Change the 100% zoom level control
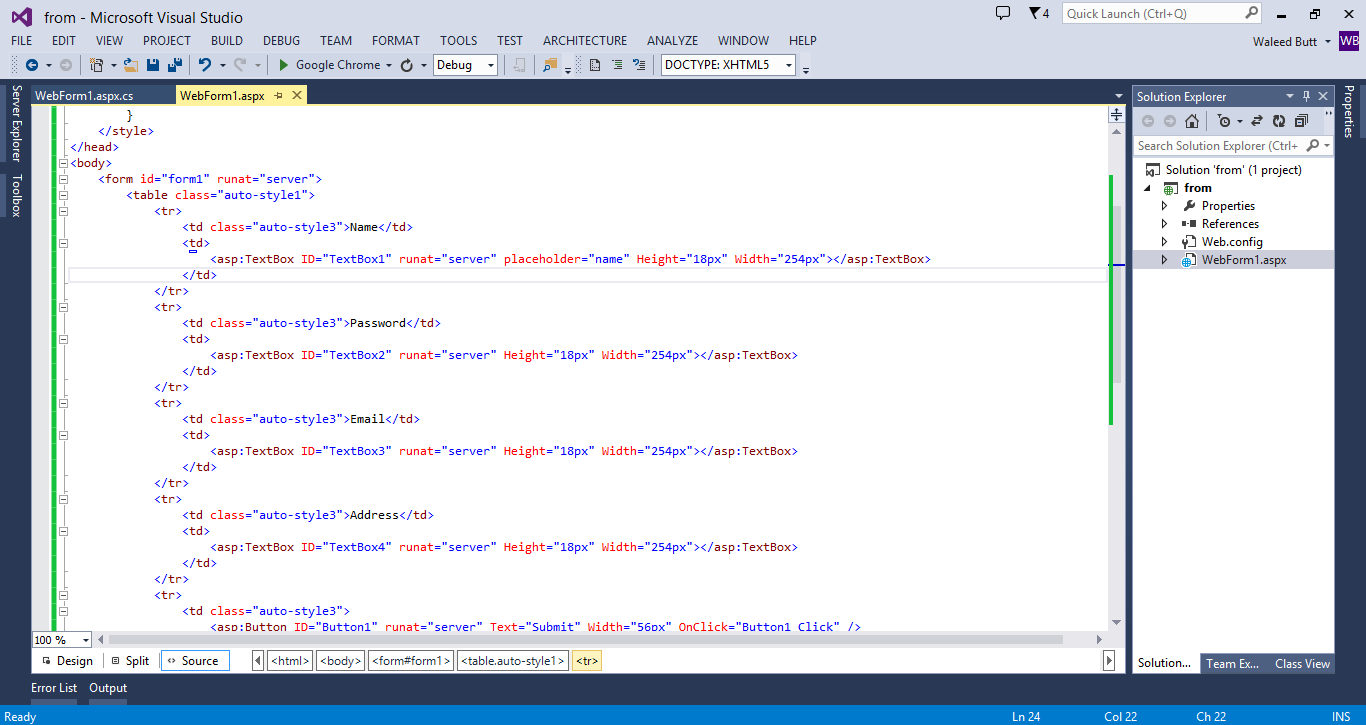Viewport: 1366px width, 725px height. coord(60,639)
